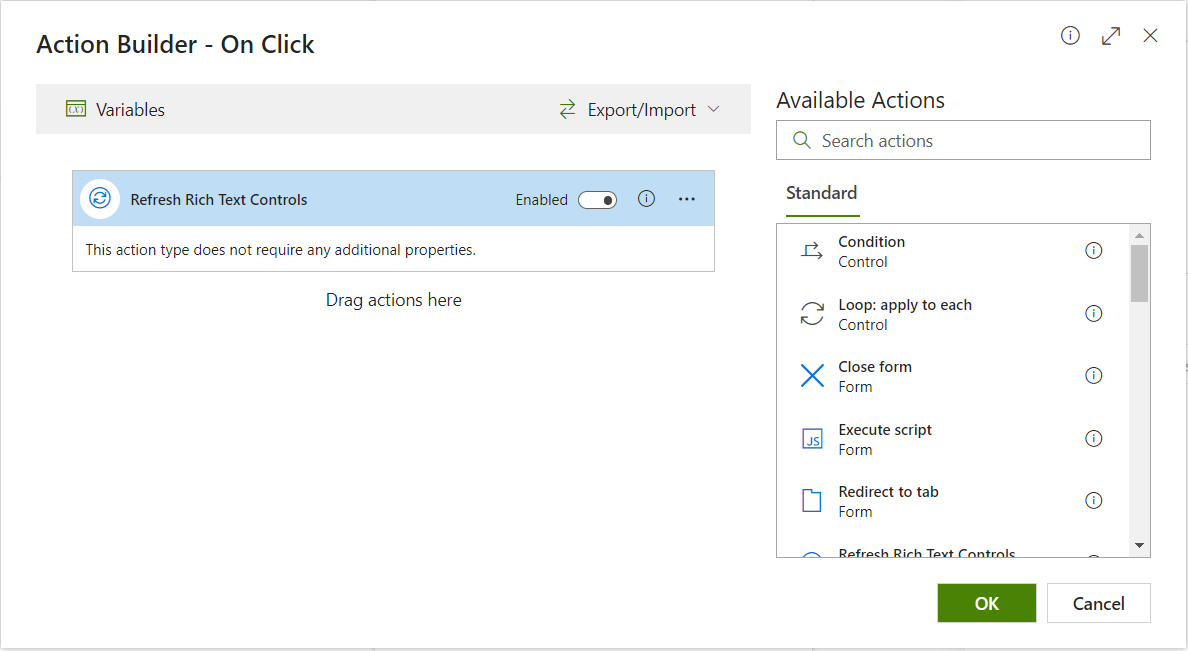The height and width of the screenshot is (651, 1188).
Task: Click the info icon next to Condition
Action: tap(1093, 250)
